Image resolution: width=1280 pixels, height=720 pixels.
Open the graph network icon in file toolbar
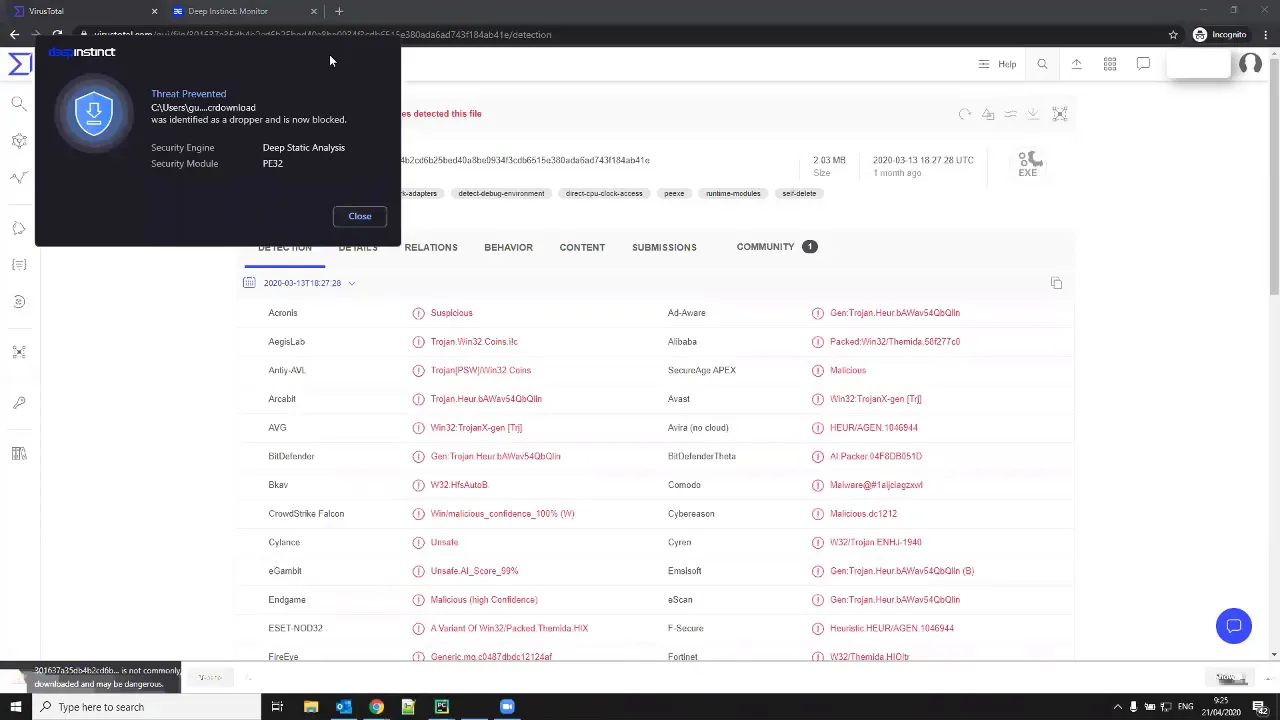point(1059,114)
